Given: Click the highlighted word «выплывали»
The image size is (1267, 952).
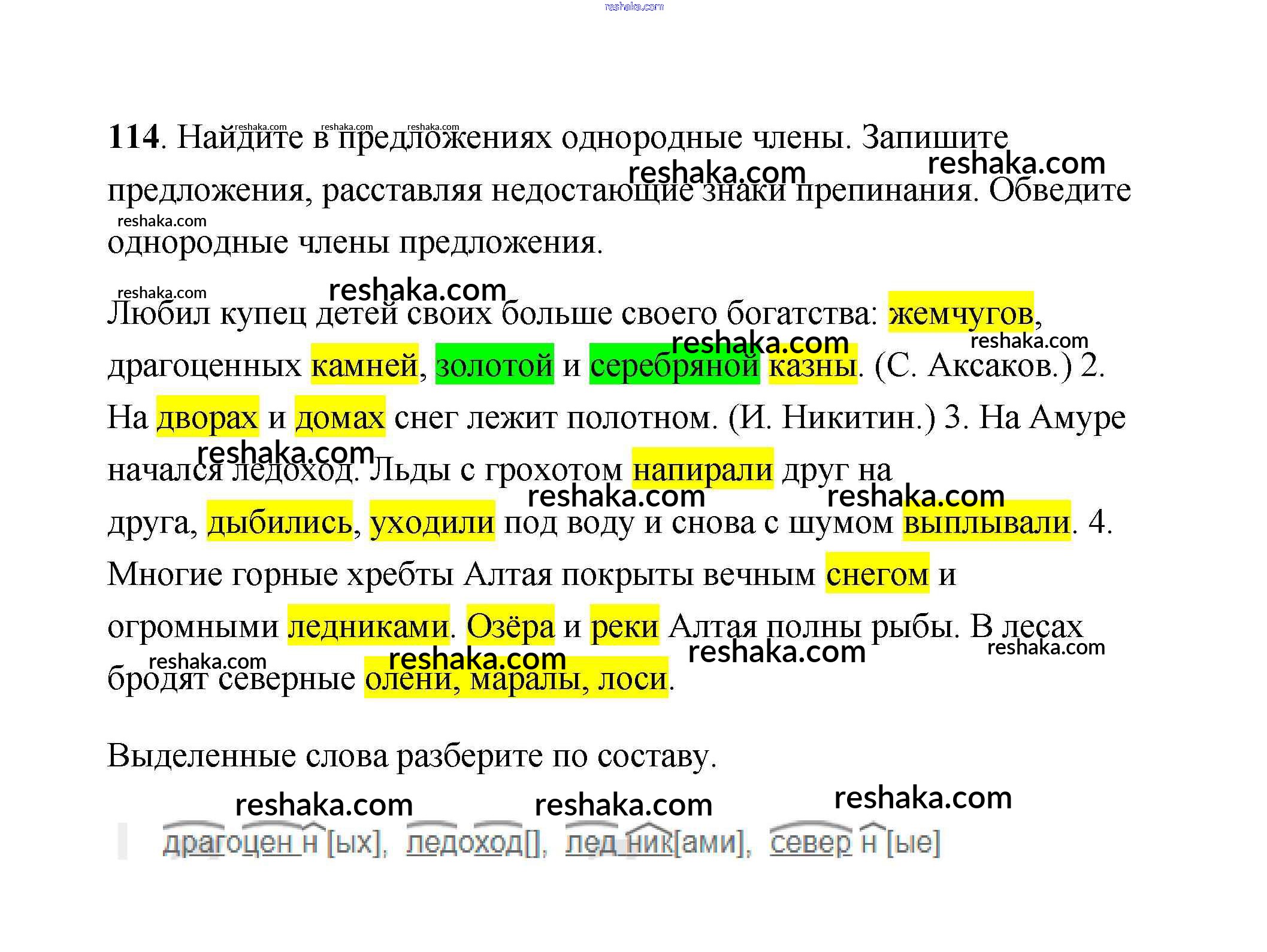Looking at the screenshot, I should coord(986,522).
